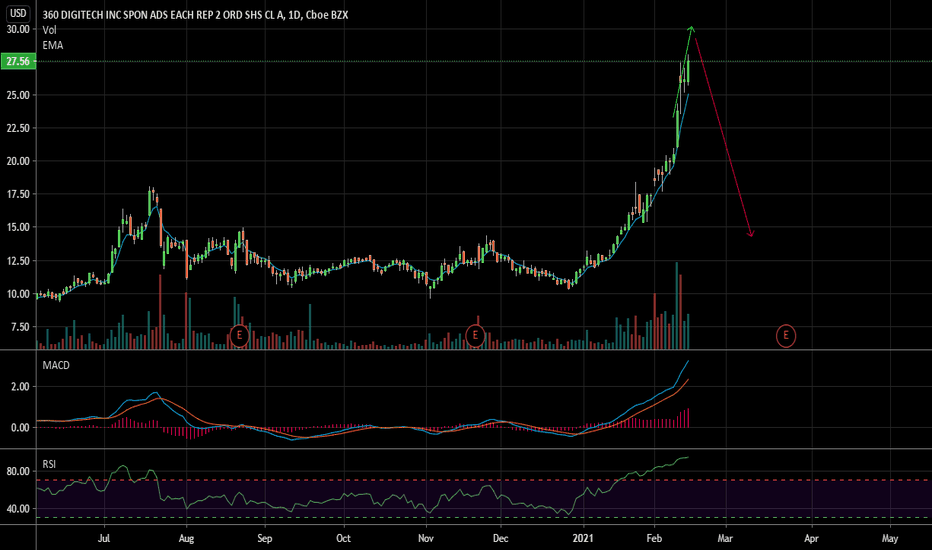Select the EMA indicator label

[52, 45]
